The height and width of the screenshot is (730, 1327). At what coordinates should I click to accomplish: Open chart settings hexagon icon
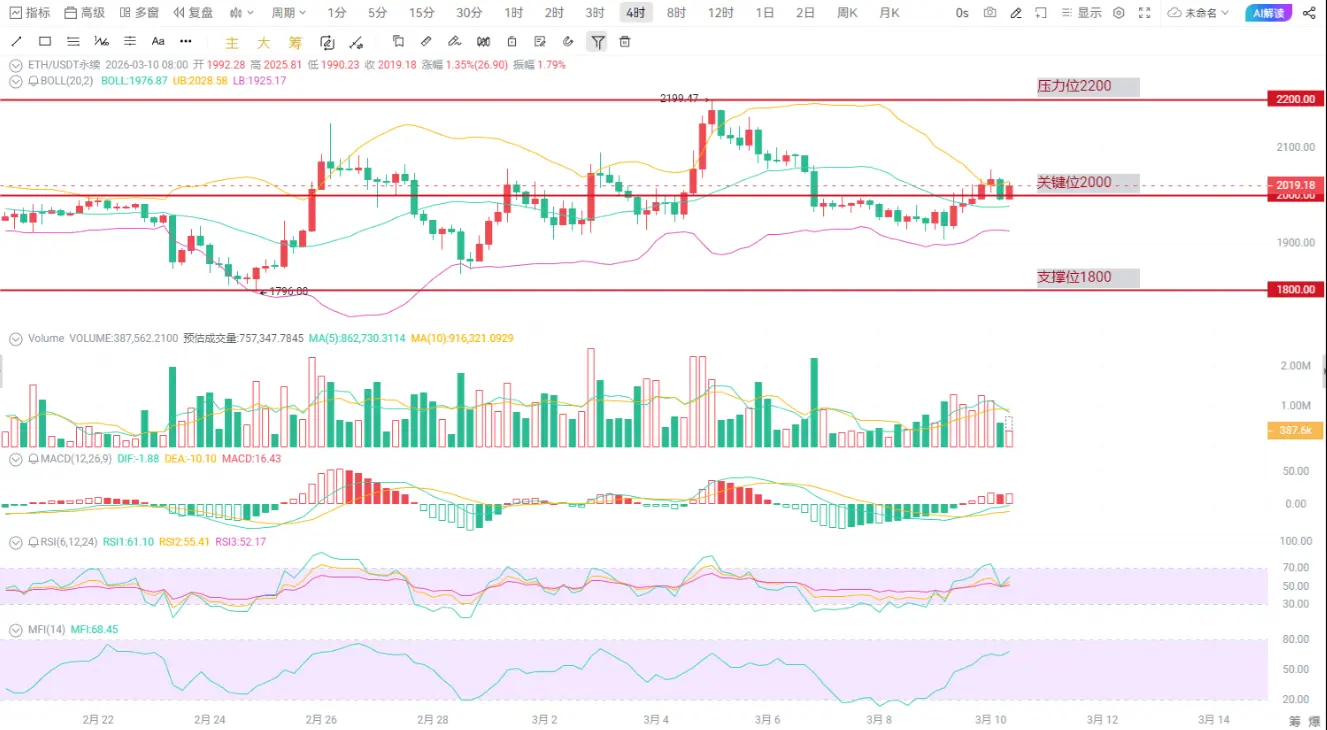[1118, 13]
